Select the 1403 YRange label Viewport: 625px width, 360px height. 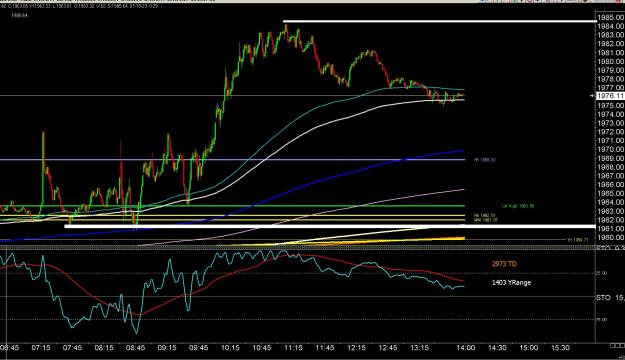(511, 283)
